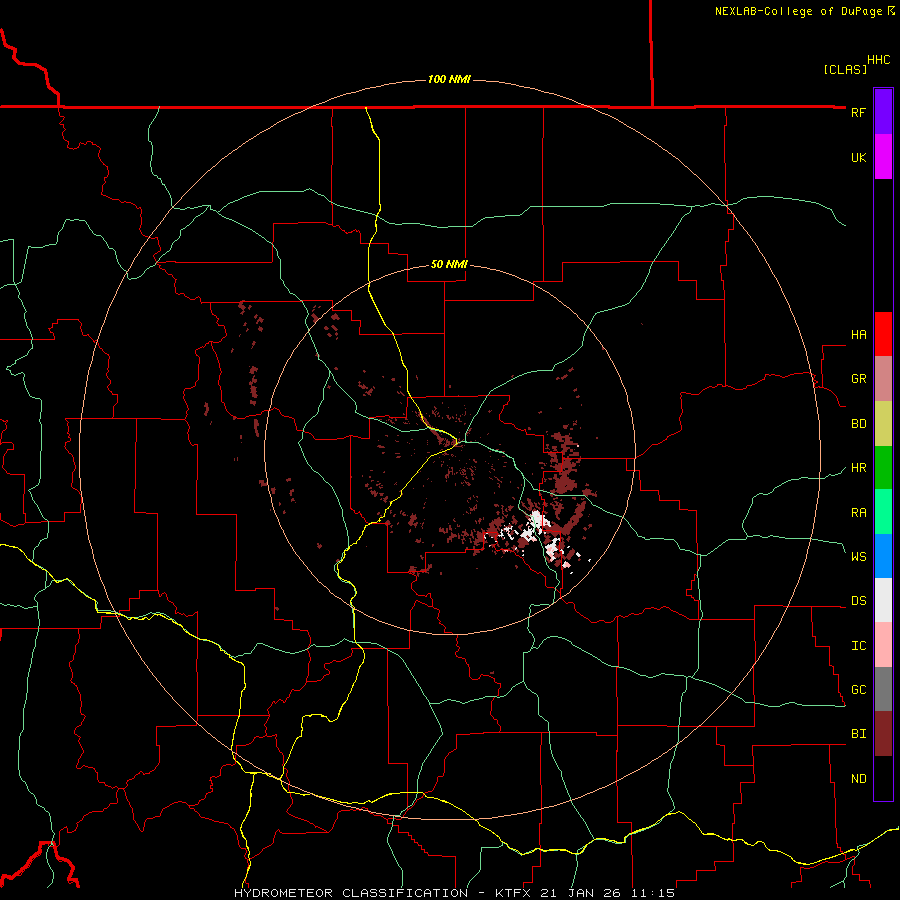
Task: Click the WS blue legend swatch
Action: pyautogui.click(x=883, y=556)
